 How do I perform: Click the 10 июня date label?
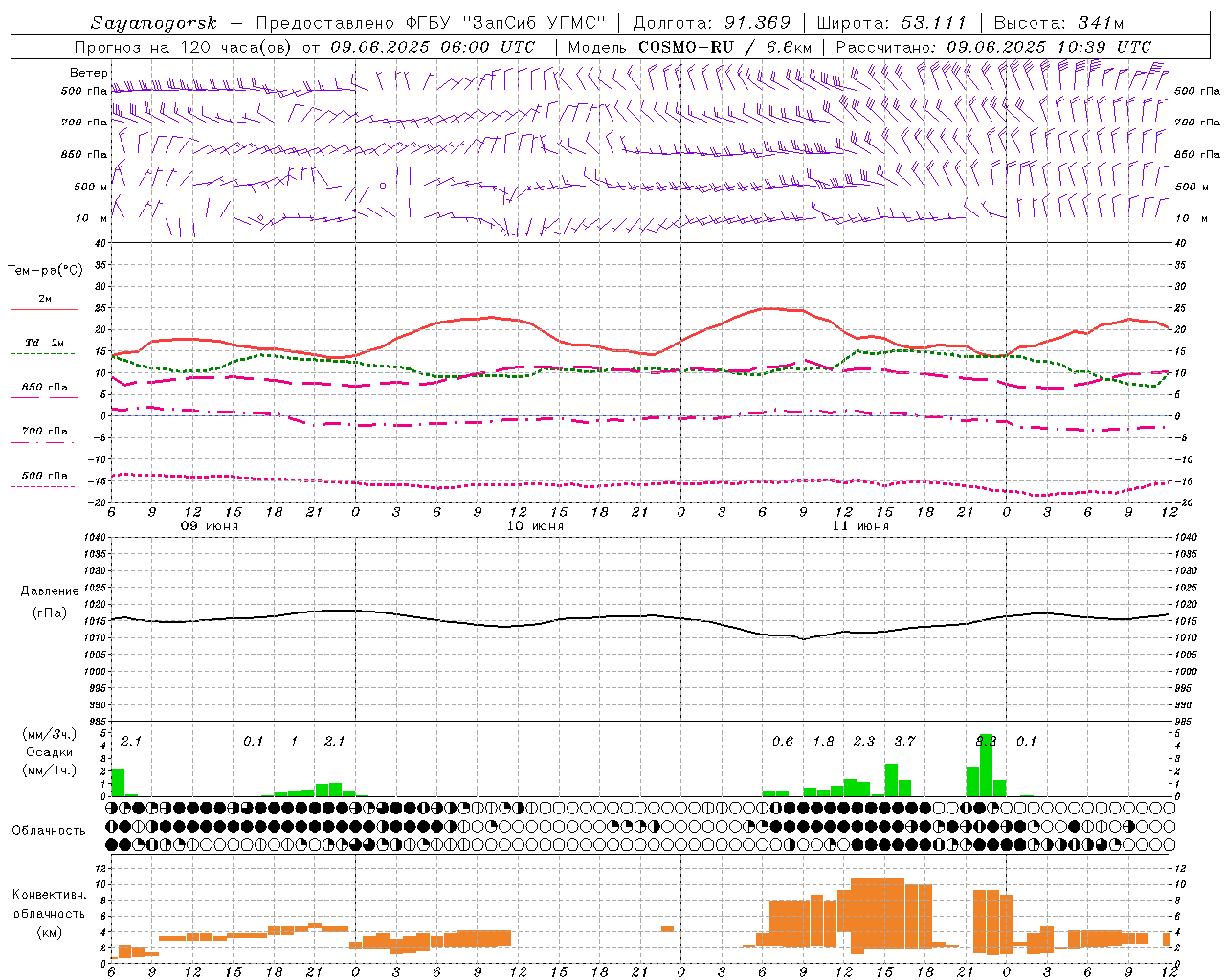(535, 526)
